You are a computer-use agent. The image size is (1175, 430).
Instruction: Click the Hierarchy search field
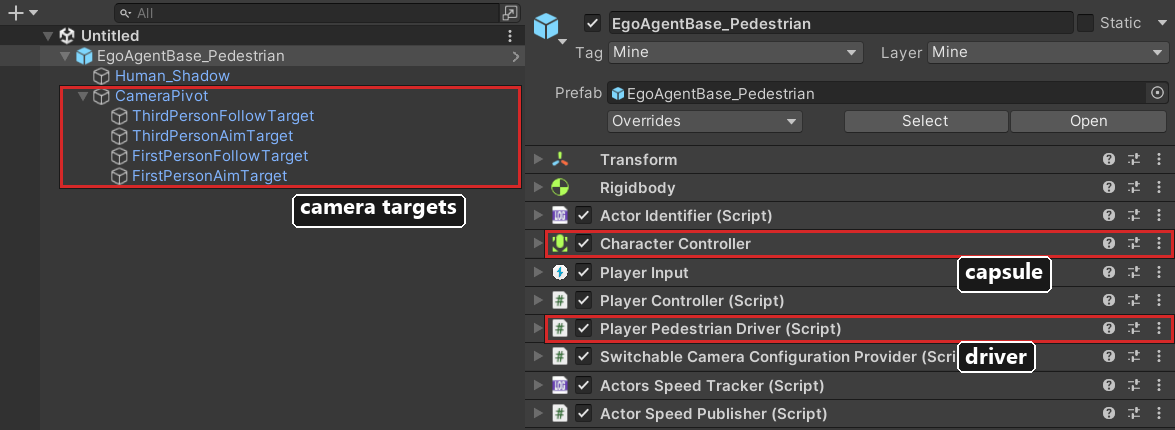[307, 13]
